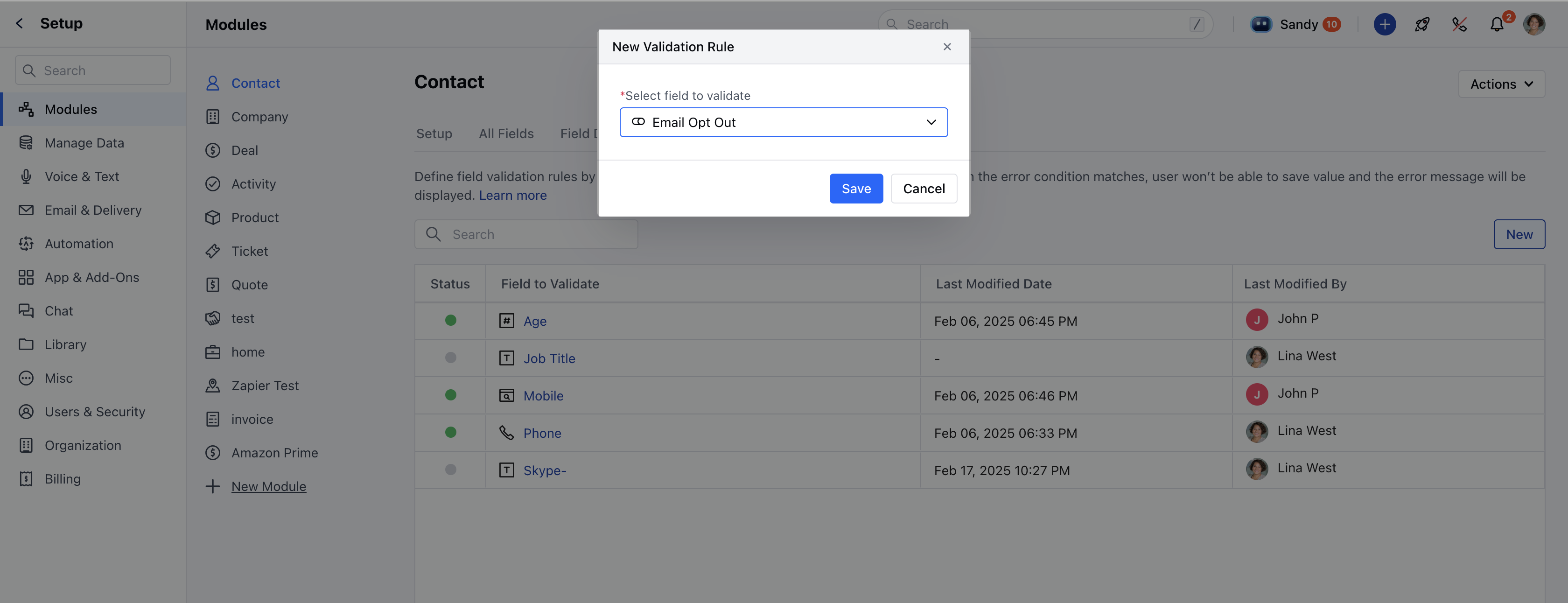The height and width of the screenshot is (603, 1568).
Task: Open the Company module
Action: click(x=259, y=117)
